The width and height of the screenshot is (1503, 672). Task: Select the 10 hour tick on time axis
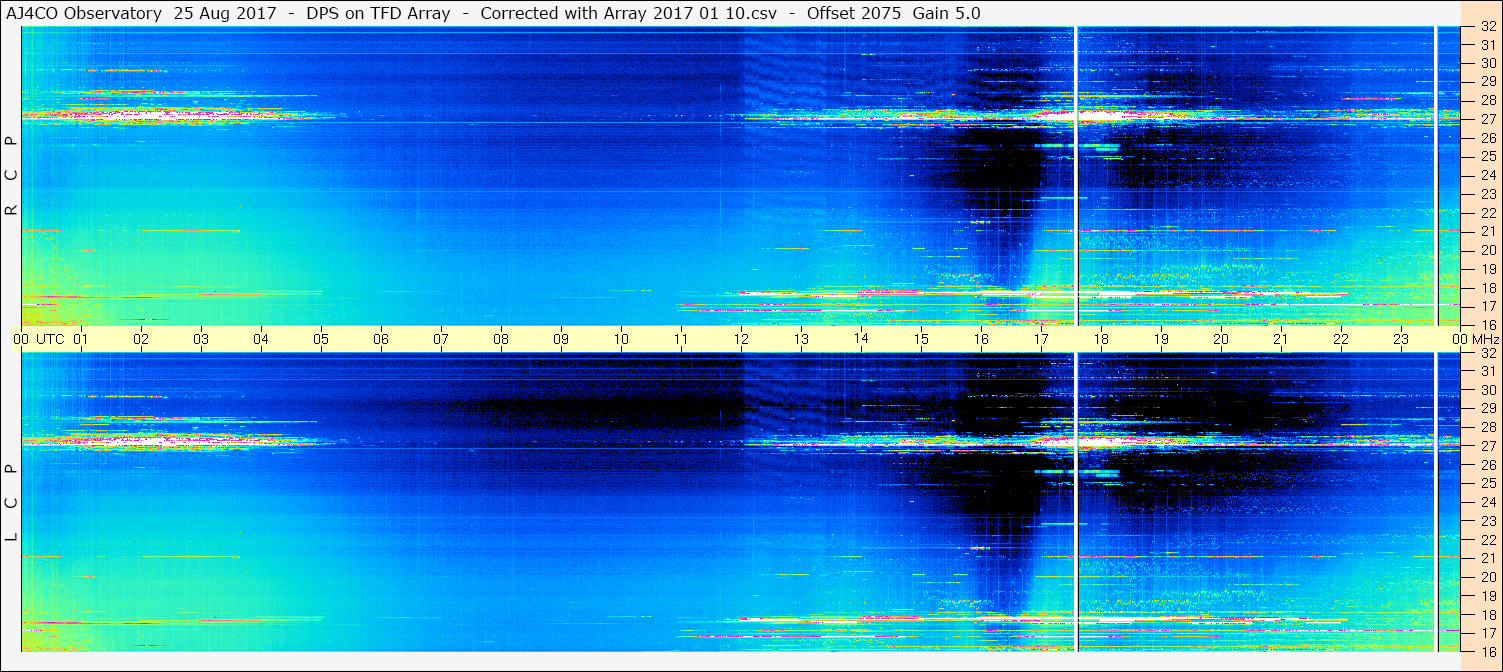pos(621,339)
